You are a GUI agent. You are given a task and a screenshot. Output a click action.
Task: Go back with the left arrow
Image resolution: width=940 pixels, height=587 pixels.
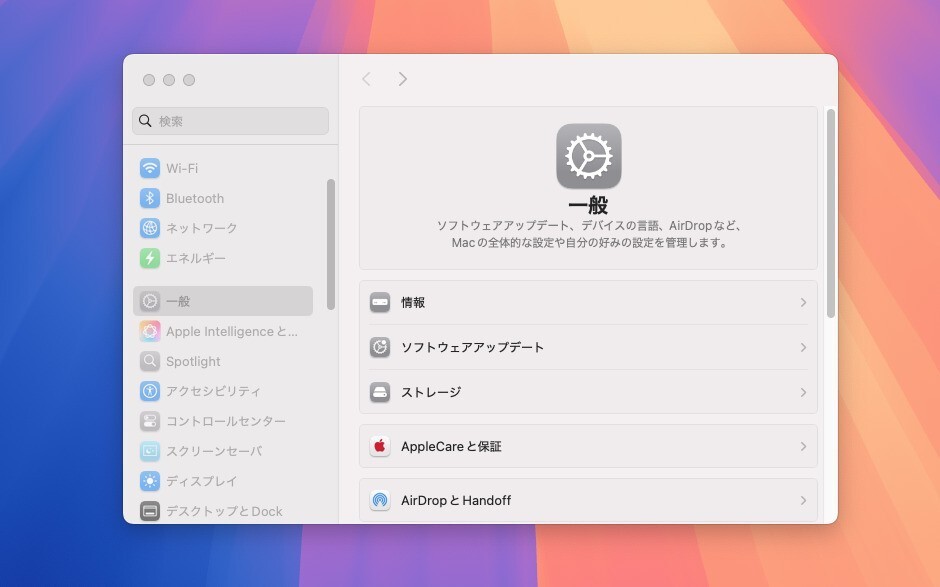pos(366,79)
